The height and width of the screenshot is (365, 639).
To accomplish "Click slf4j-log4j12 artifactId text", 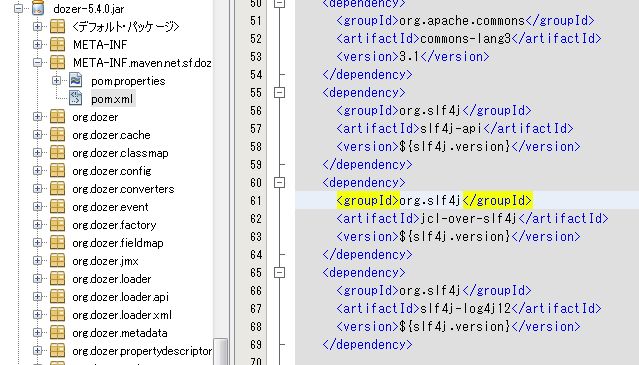I will pos(465,308).
